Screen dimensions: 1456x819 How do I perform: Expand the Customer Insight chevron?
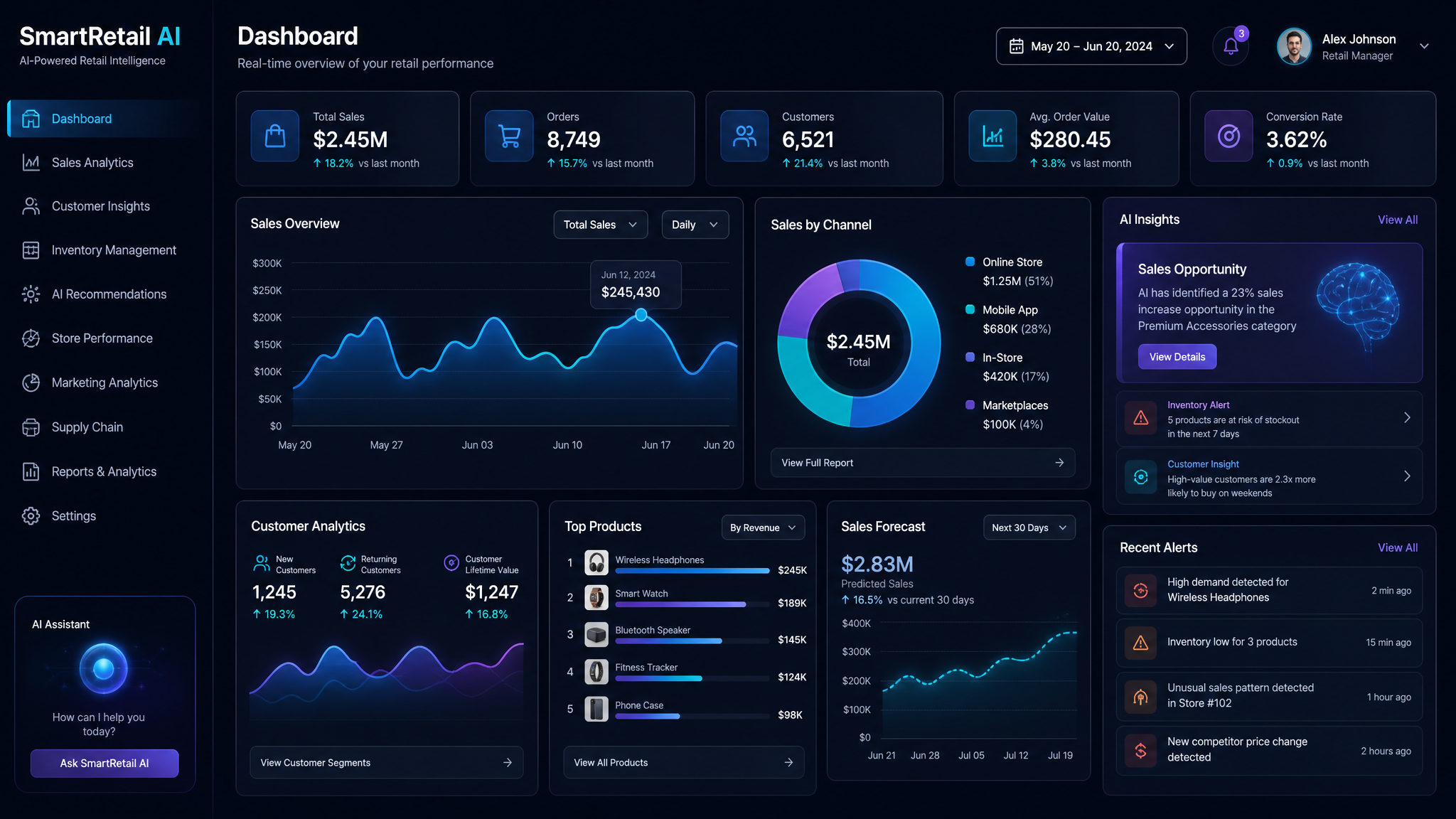click(x=1407, y=476)
